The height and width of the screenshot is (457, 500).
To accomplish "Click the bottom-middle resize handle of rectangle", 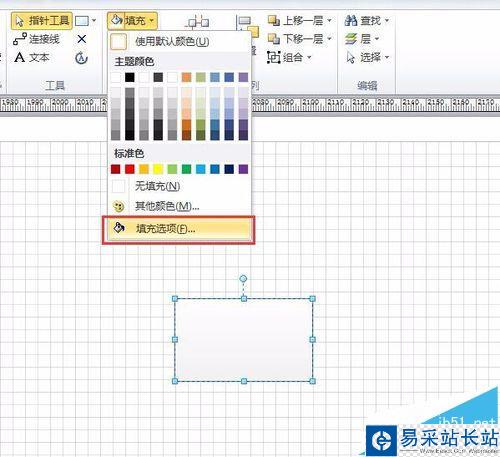I will (x=244, y=381).
